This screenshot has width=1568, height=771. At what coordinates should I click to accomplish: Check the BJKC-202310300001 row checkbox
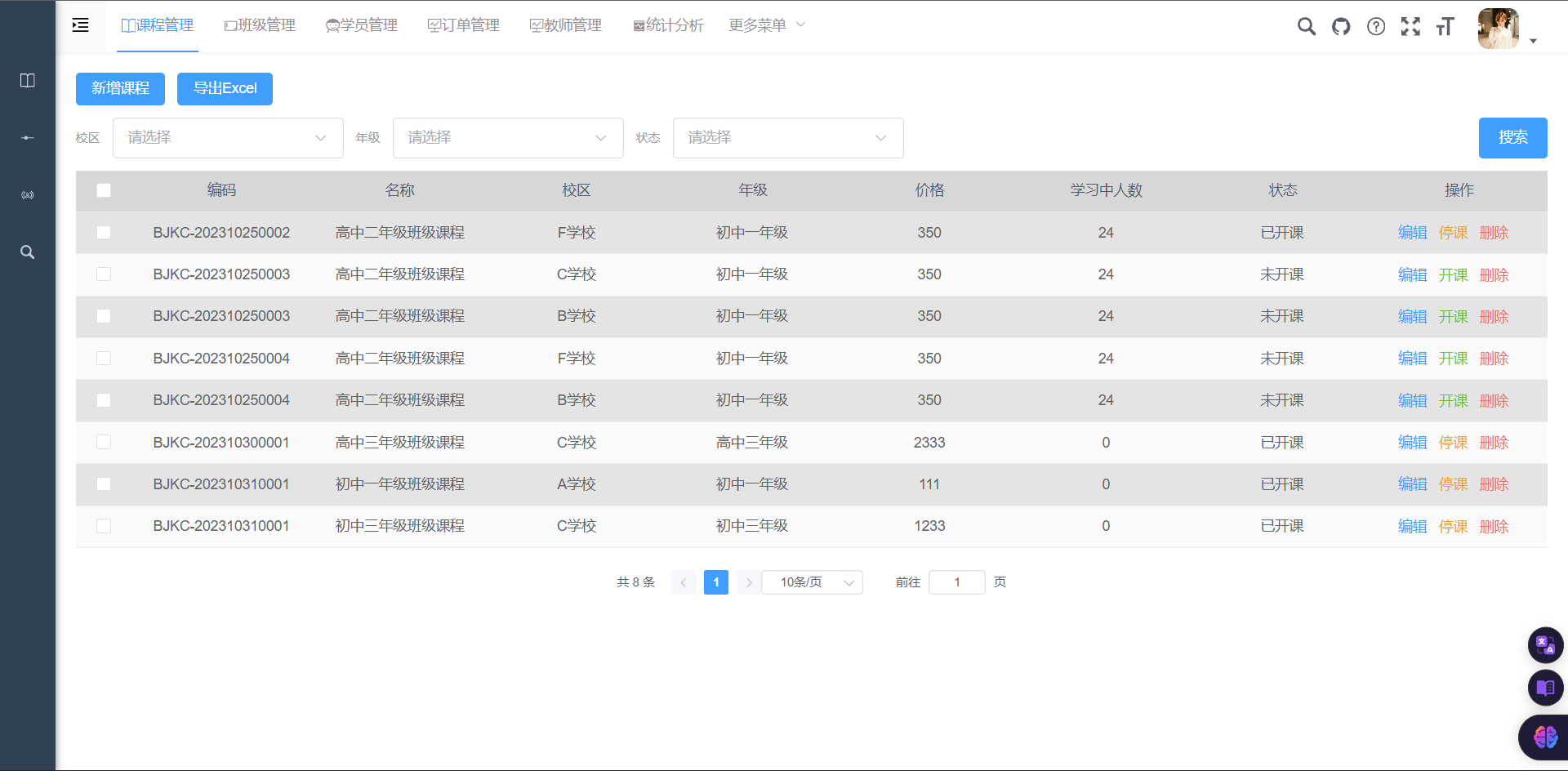104,442
